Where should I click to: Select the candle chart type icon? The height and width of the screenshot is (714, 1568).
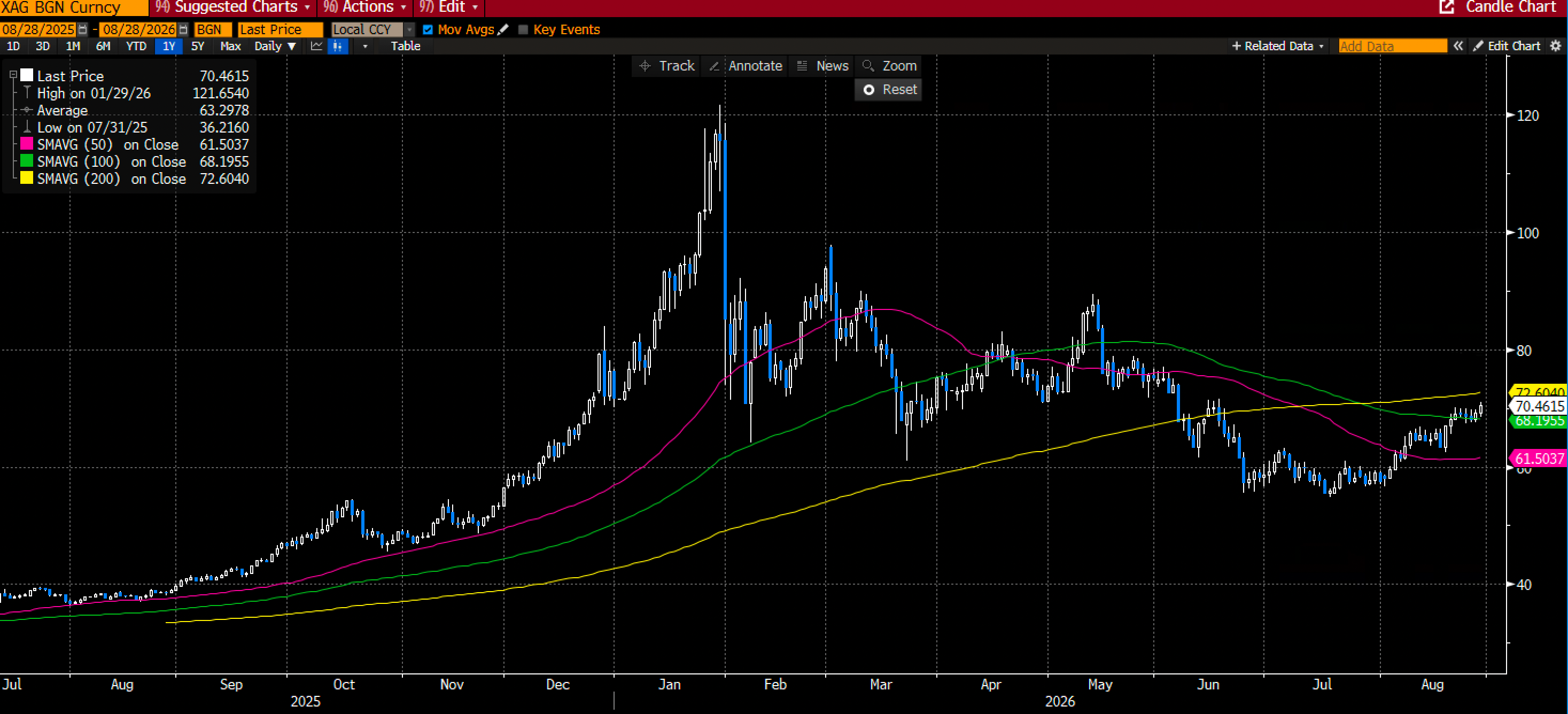click(337, 45)
